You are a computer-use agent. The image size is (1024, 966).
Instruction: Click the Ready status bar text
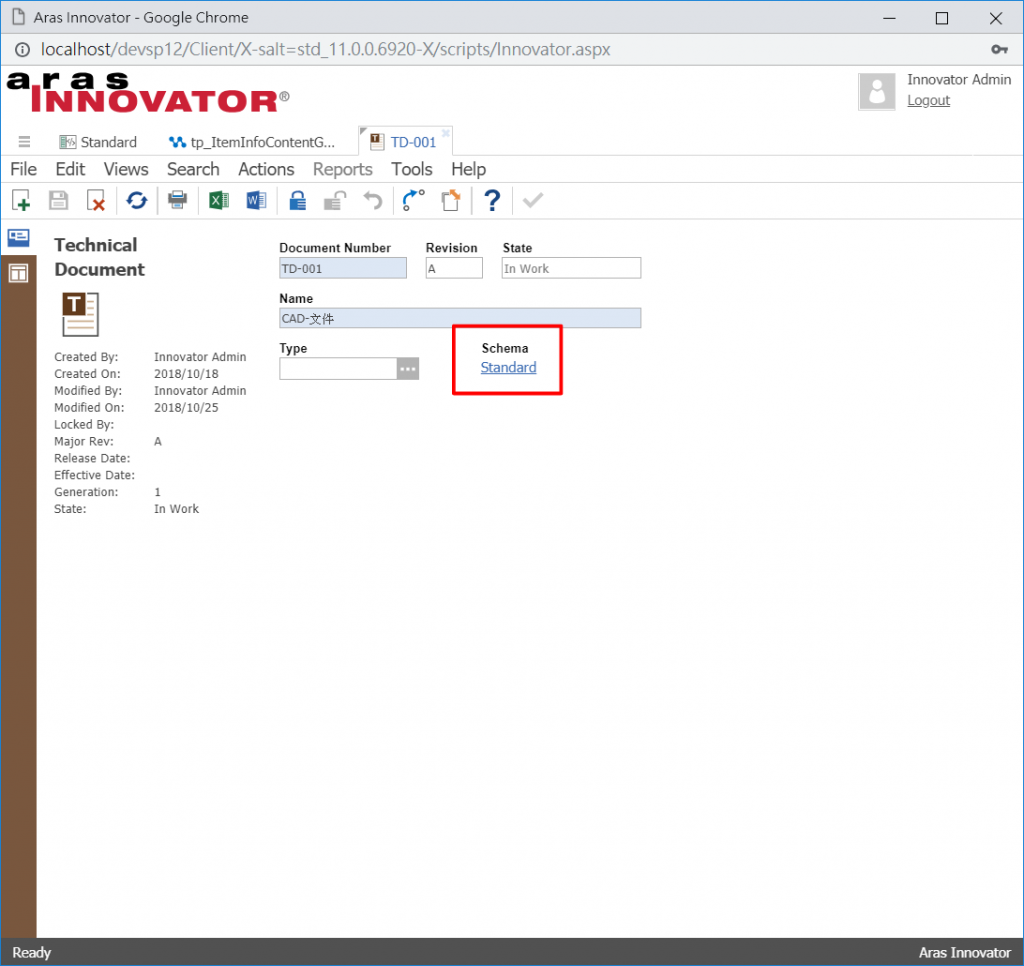(31, 952)
